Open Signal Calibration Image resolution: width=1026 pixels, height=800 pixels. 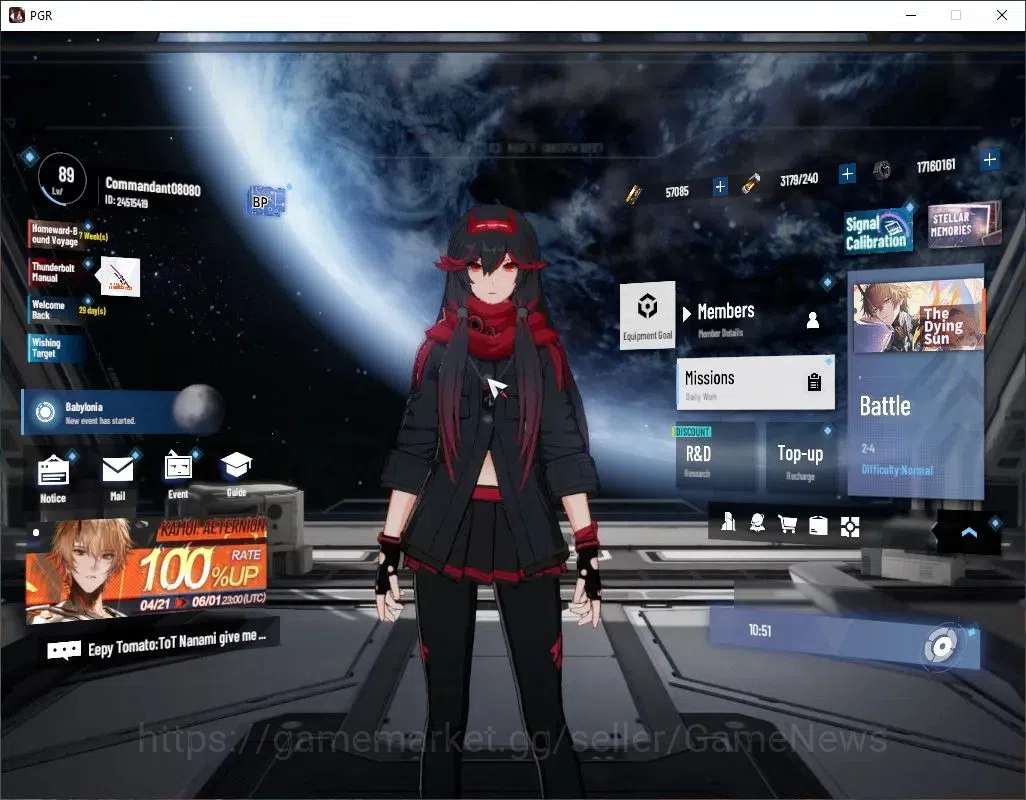877,232
